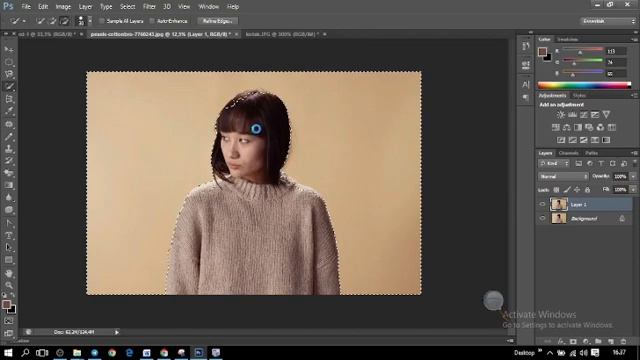Open the brush size picker dropdown
The width and height of the screenshot is (640, 360).
click(90, 21)
